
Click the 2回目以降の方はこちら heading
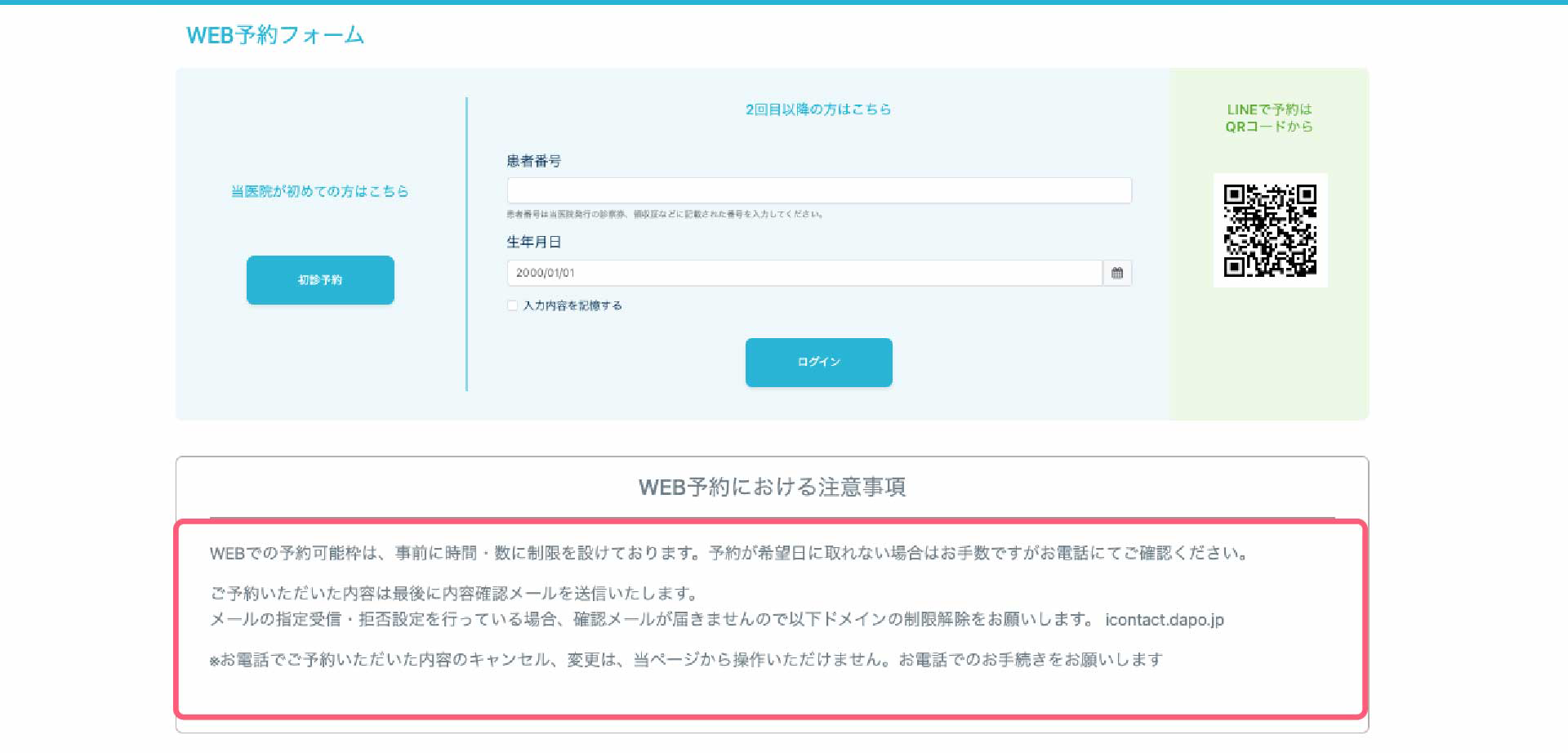[x=817, y=109]
